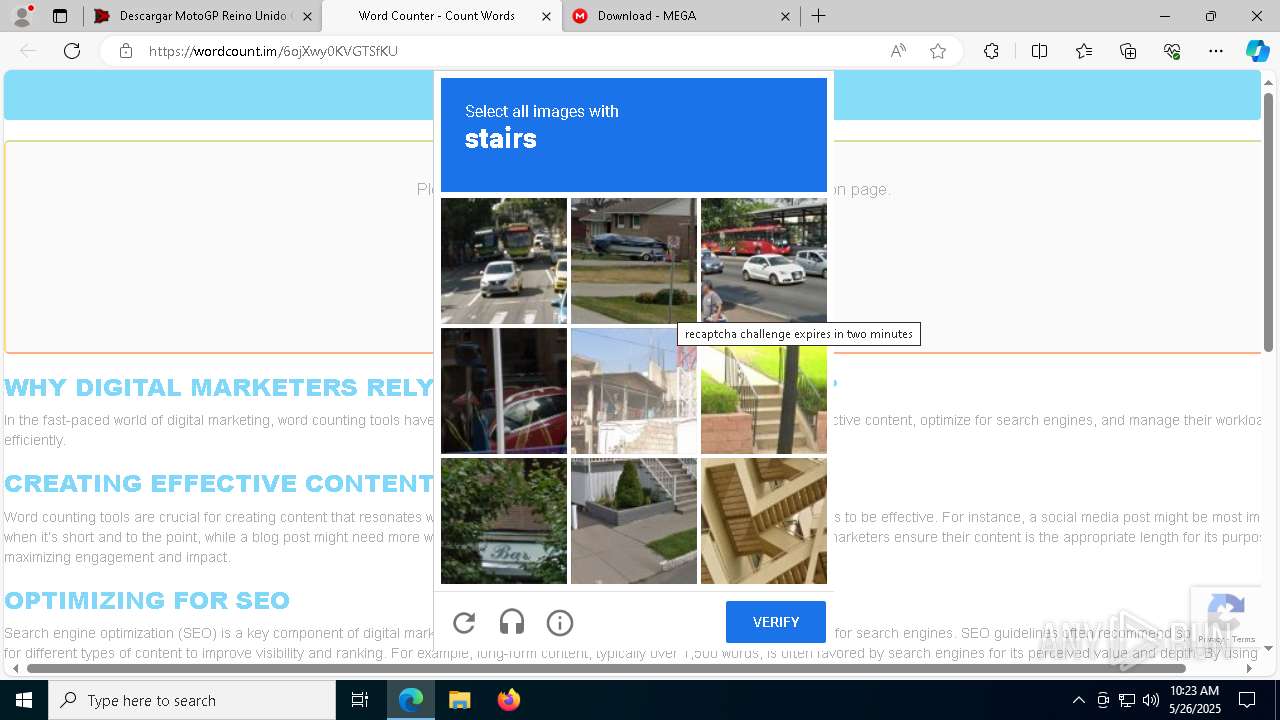1280x720 pixels.
Task: Select captcha tile with gray sidewalk staircase
Action: [634, 521]
